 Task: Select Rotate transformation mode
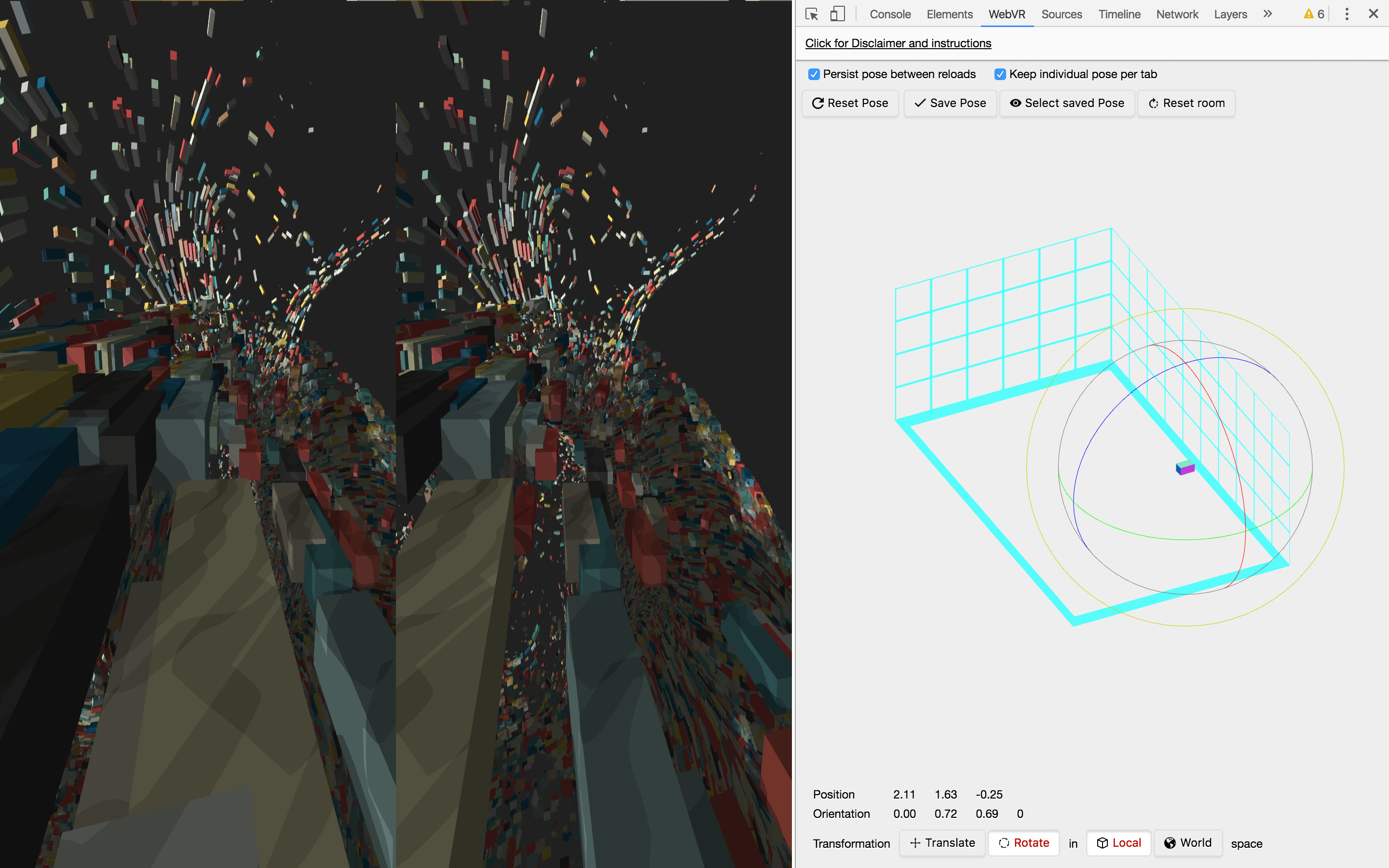(x=1023, y=843)
